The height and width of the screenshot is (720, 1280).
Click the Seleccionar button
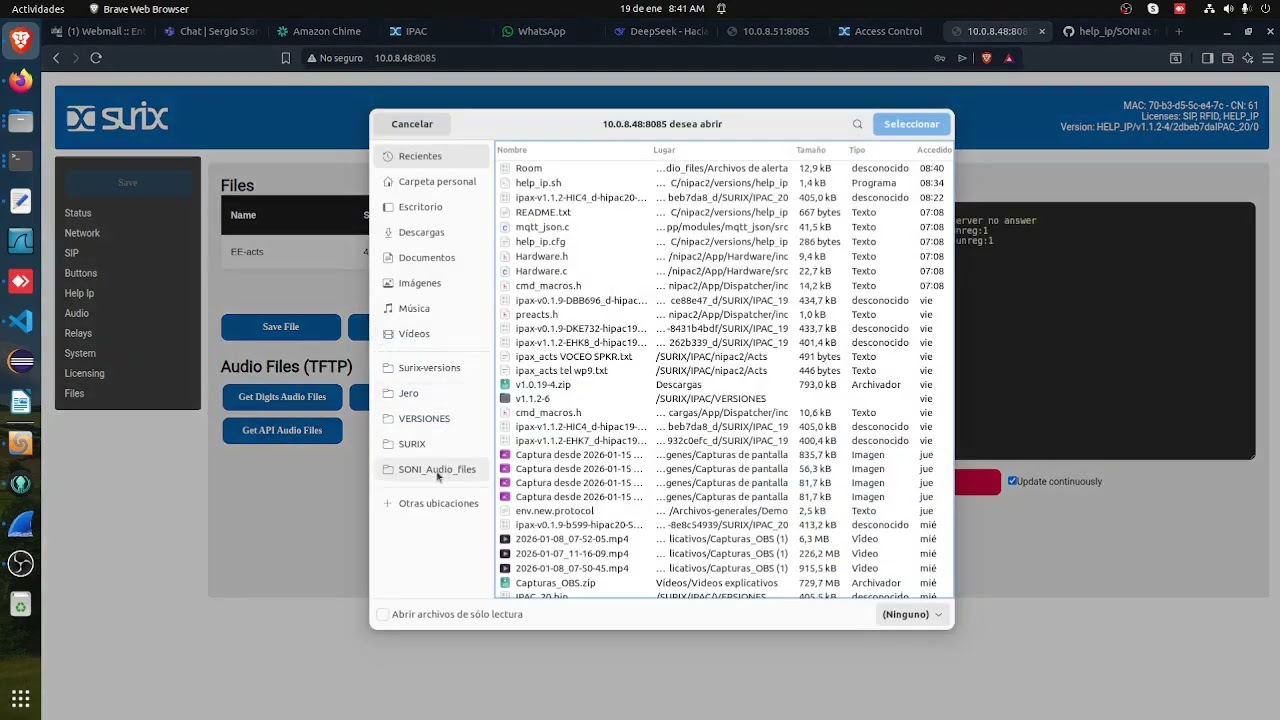(912, 124)
